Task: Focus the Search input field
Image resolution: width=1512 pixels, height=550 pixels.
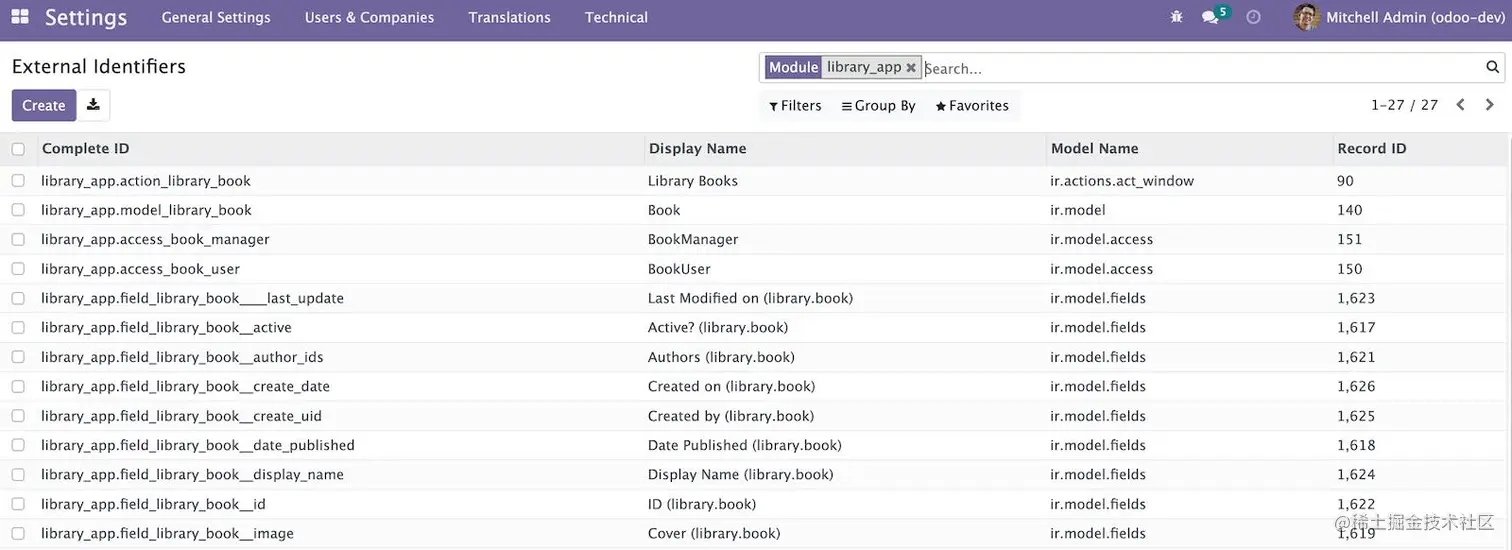Action: click(1200, 68)
